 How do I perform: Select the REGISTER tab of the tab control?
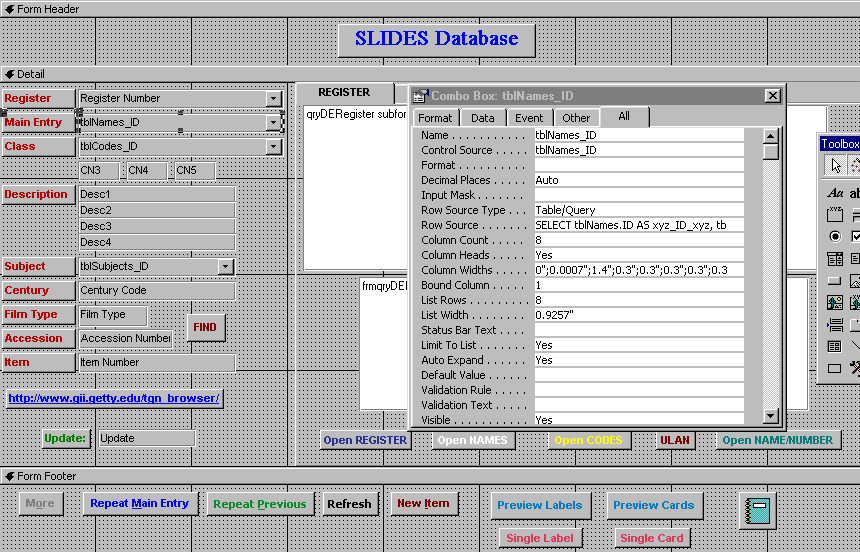pos(344,92)
